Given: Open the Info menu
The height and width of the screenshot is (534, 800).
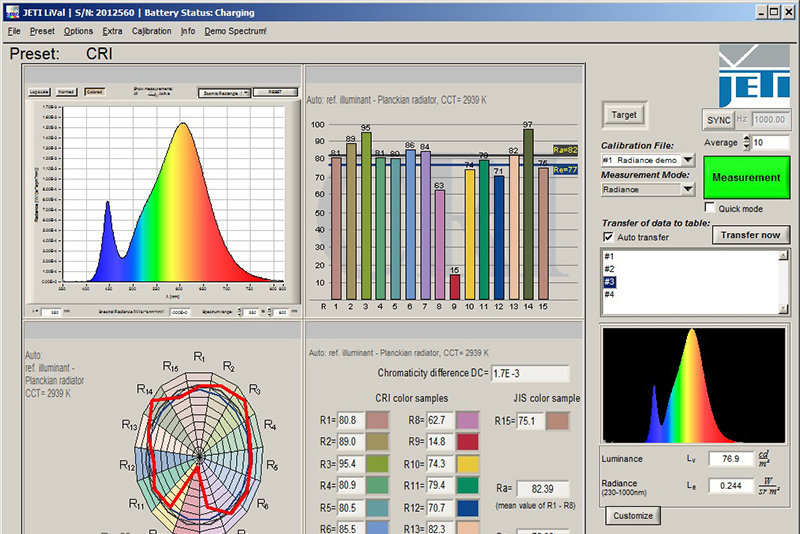Looking at the screenshot, I should click(188, 31).
